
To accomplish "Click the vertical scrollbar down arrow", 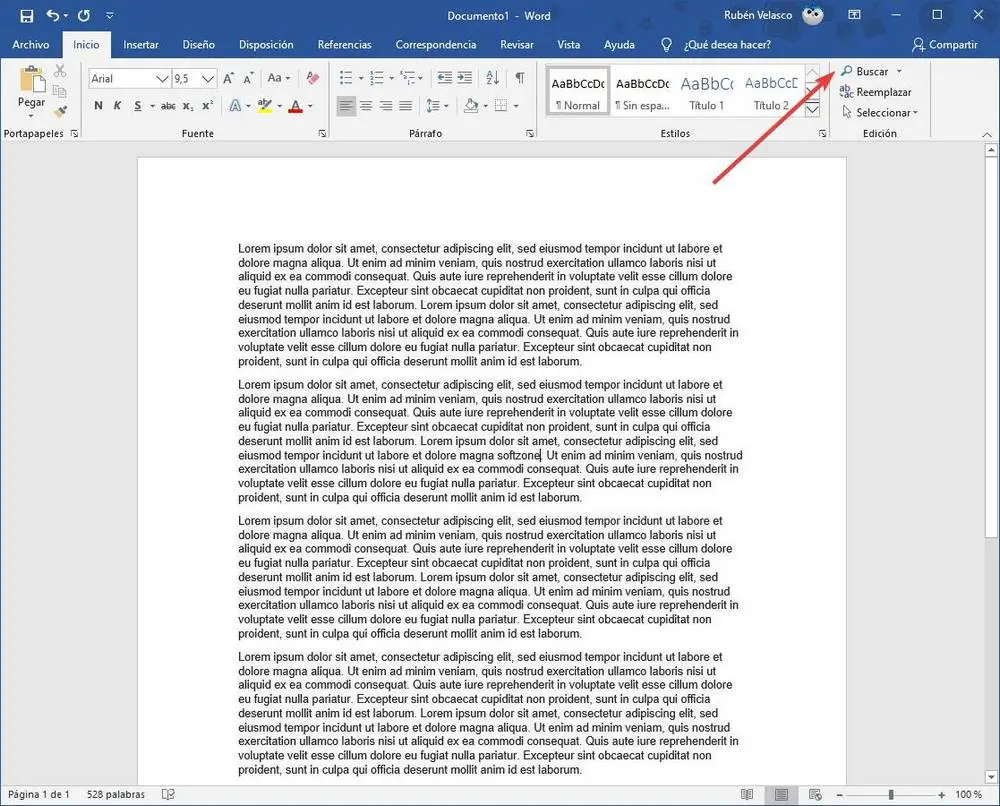I will coord(990,777).
